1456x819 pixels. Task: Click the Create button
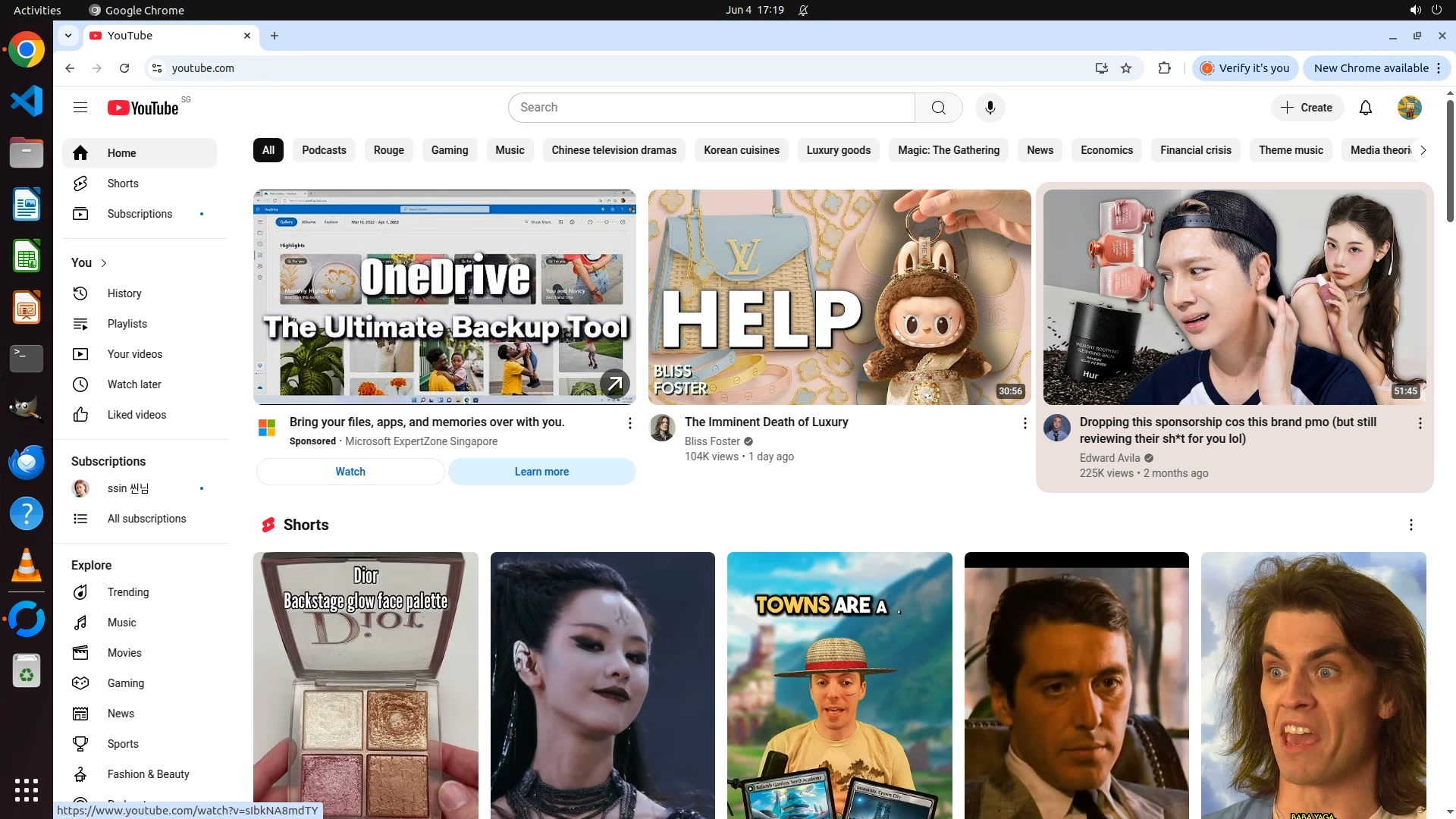point(1307,108)
